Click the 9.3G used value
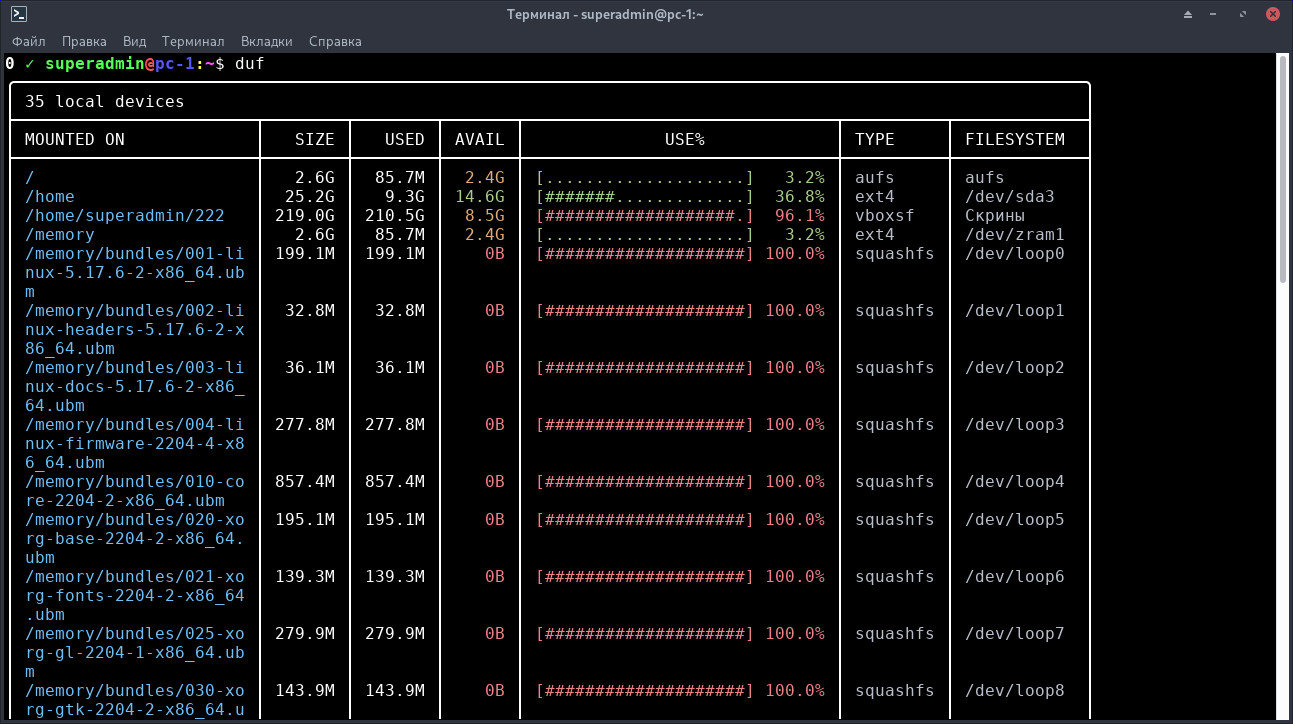Screen dimensions: 1293x724 [405, 196]
